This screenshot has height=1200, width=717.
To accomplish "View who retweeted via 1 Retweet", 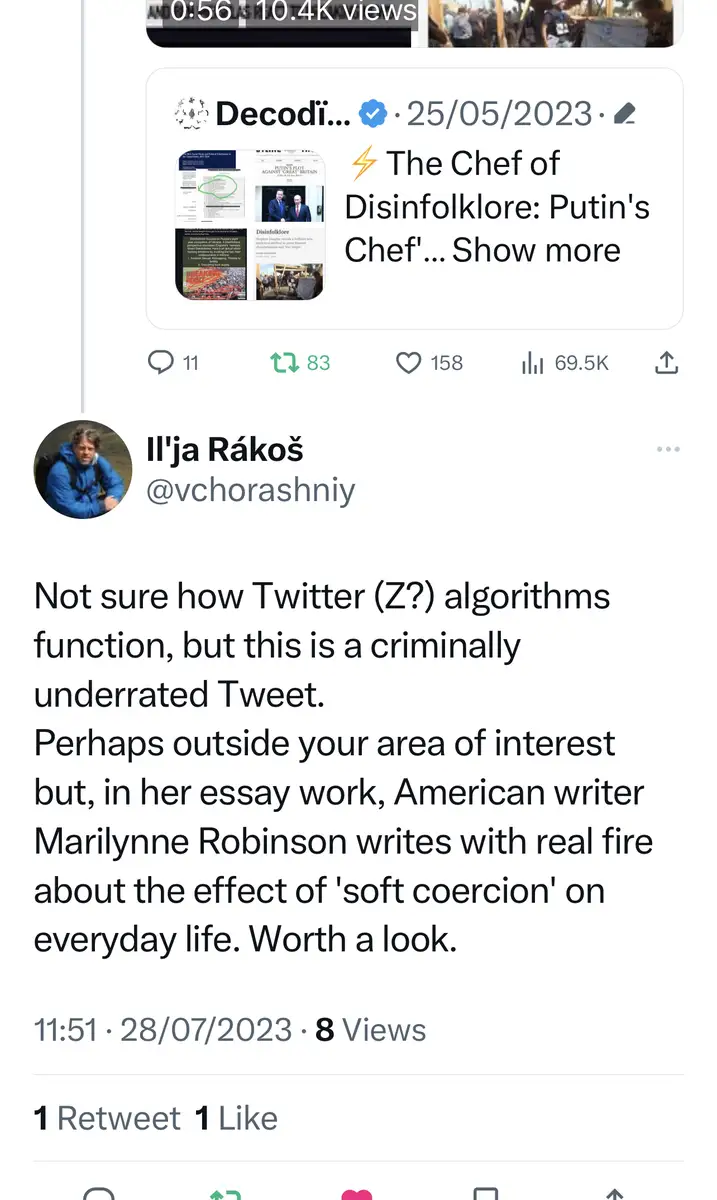I will 107,1118.
